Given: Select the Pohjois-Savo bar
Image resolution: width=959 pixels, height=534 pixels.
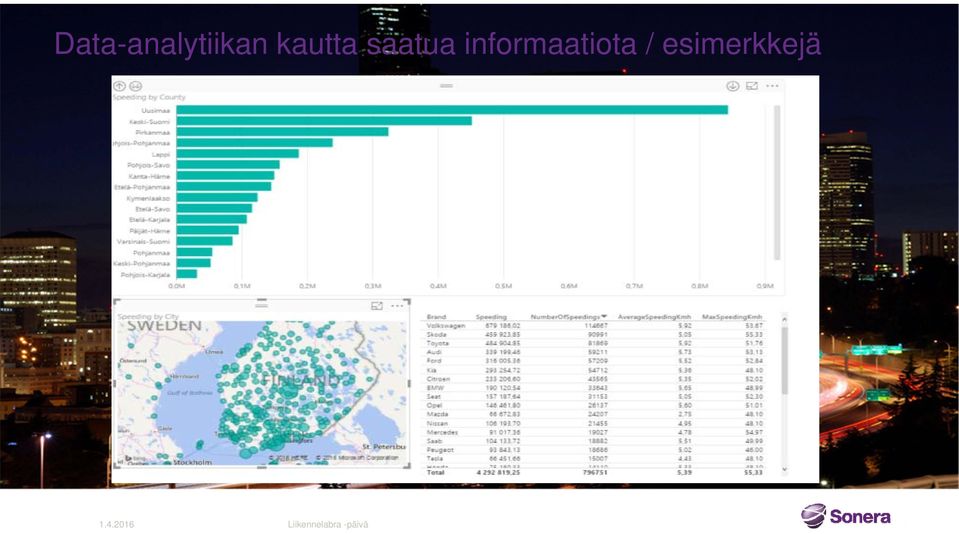Looking at the screenshot, I should tap(228, 165).
